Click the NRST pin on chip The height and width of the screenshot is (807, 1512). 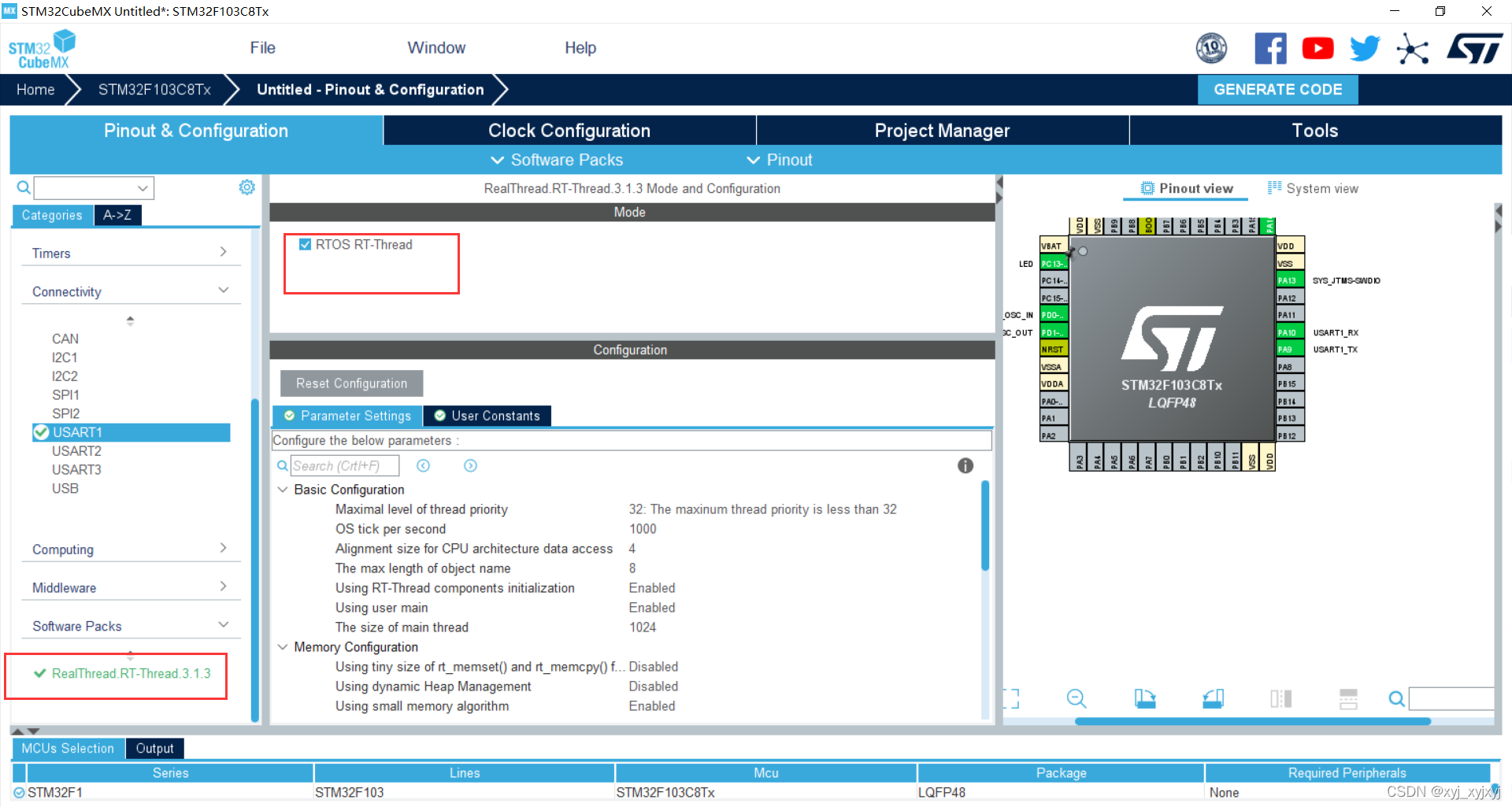pyautogui.click(x=1054, y=350)
